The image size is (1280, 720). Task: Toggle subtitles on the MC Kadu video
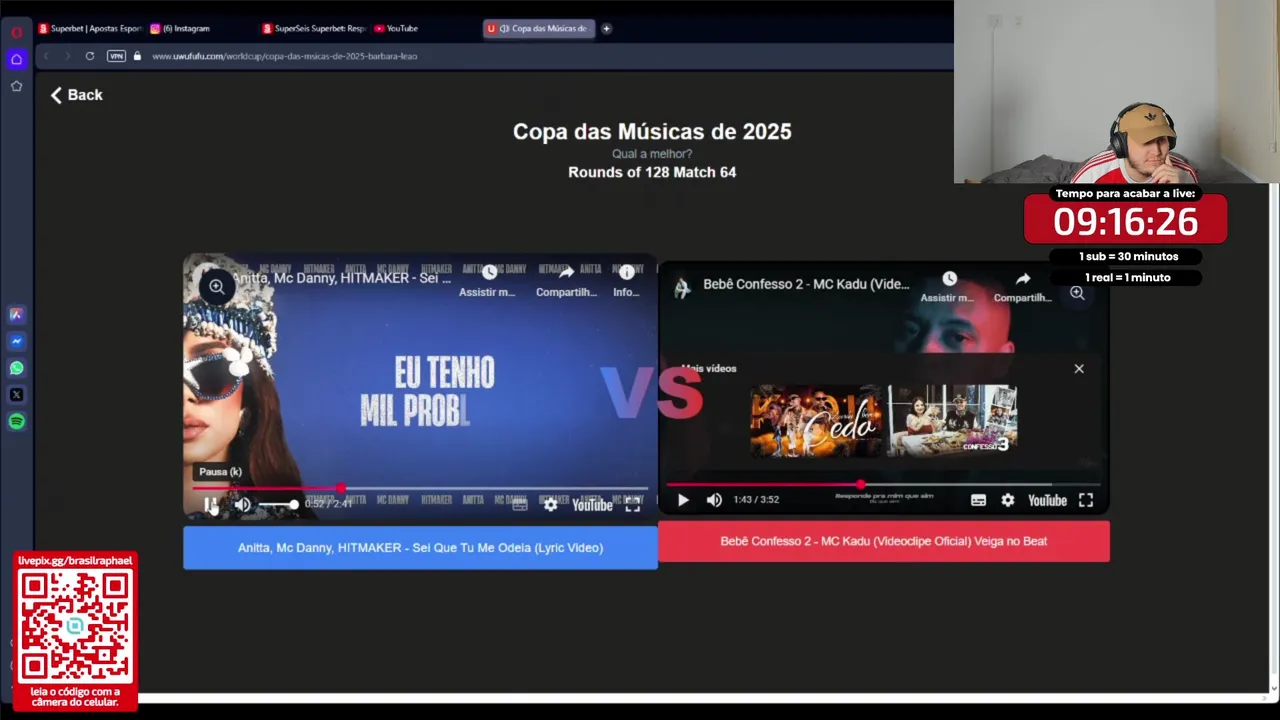coord(978,500)
